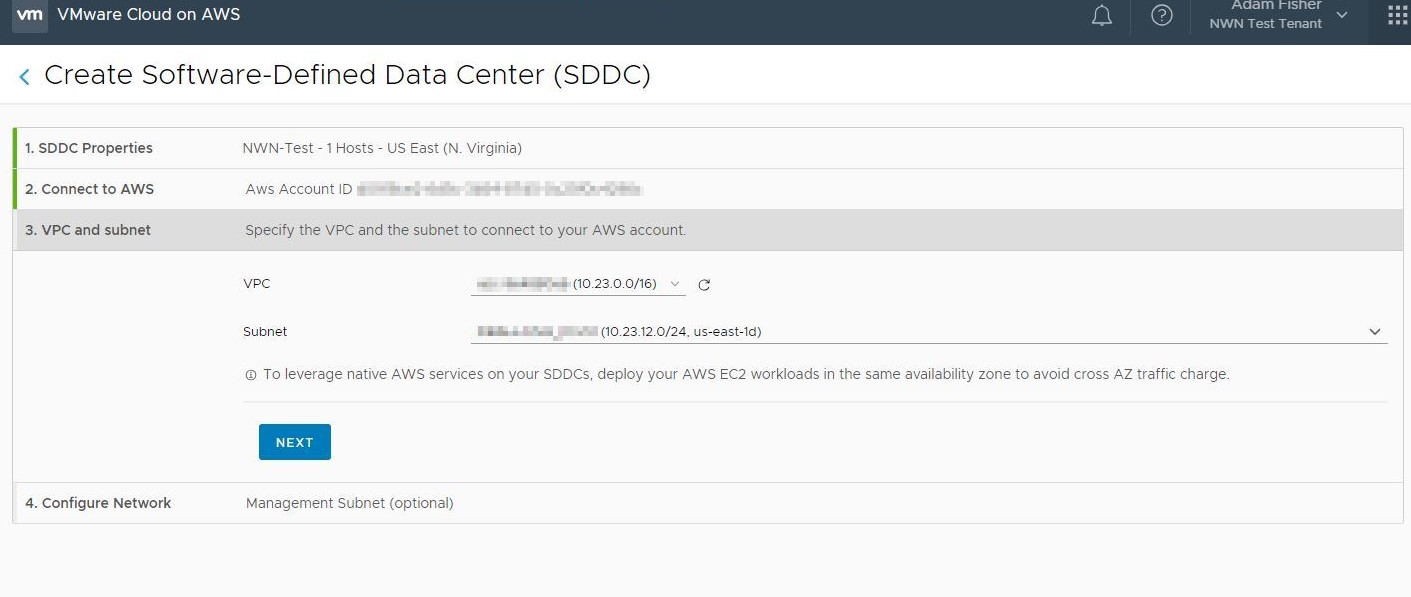The height and width of the screenshot is (597, 1411).
Task: Click the 'Subnet' field label
Action: (265, 332)
